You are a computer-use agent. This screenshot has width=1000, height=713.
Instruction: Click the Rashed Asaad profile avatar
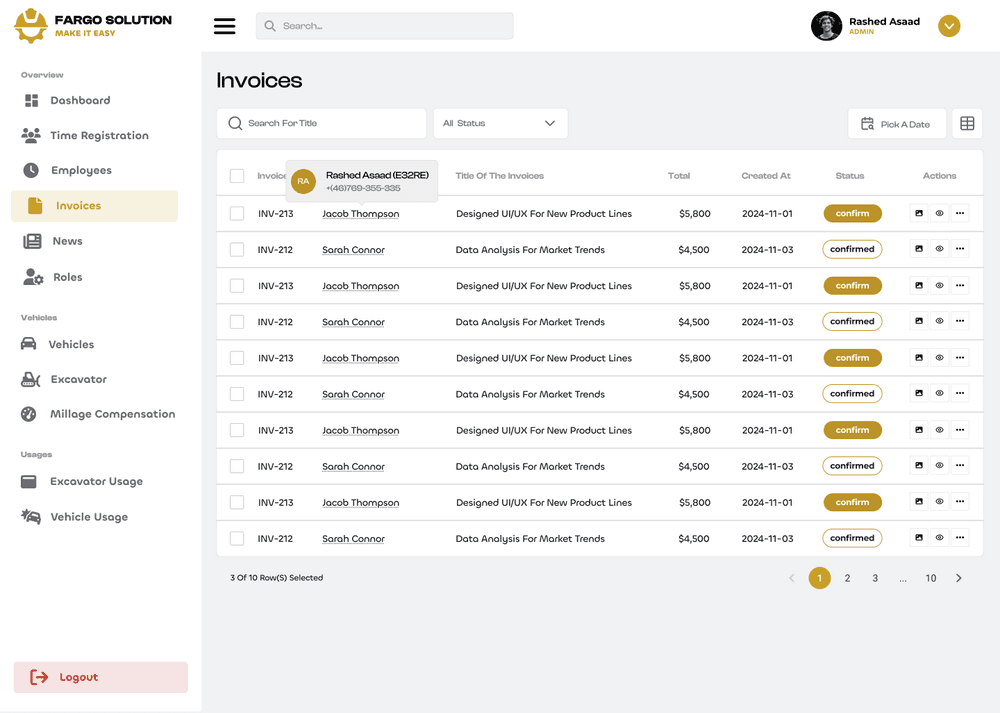click(x=826, y=26)
